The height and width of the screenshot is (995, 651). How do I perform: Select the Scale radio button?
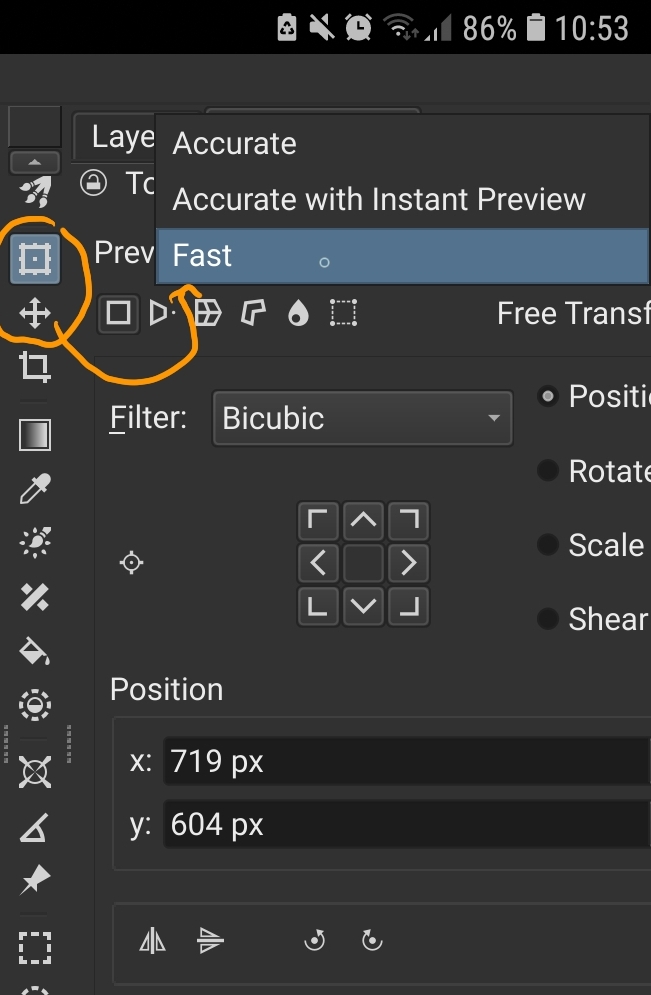pos(547,545)
